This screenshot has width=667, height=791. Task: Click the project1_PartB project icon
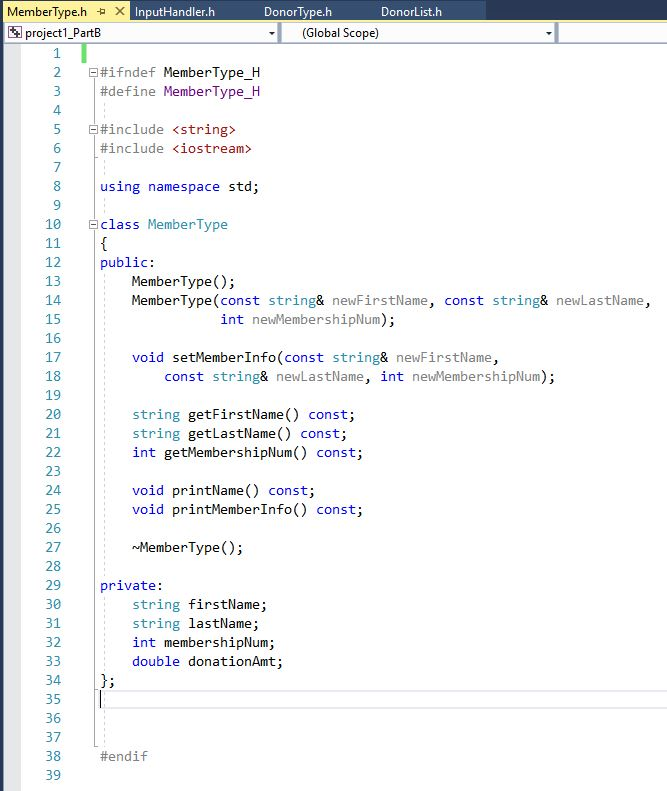(x=15, y=33)
